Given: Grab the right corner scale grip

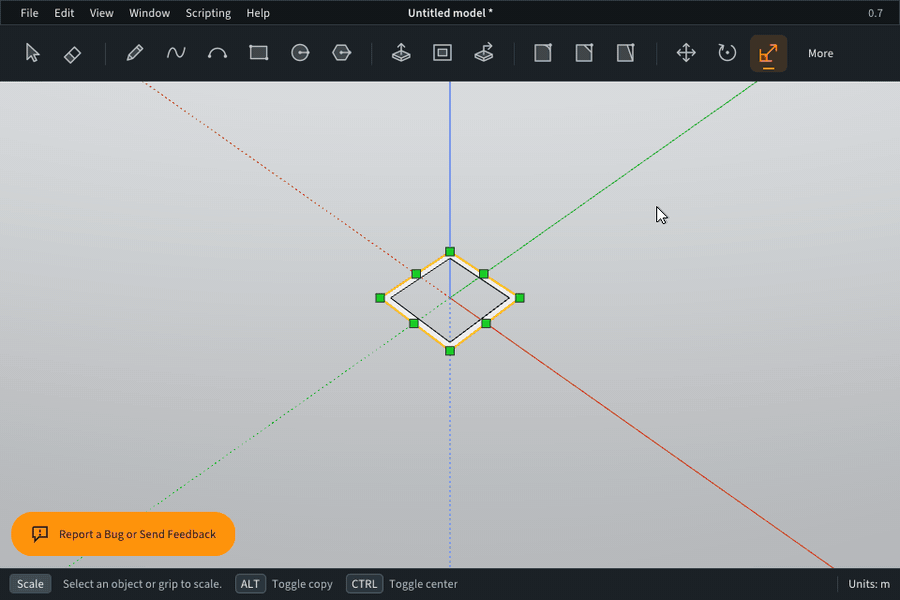Looking at the screenshot, I should (x=519, y=298).
